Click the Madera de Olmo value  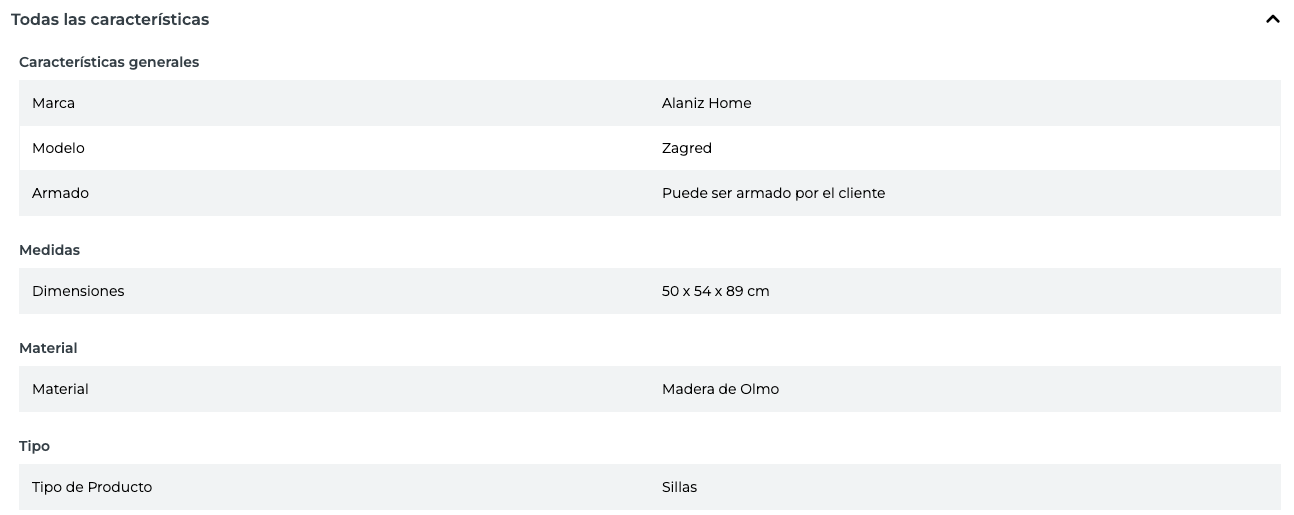720,389
